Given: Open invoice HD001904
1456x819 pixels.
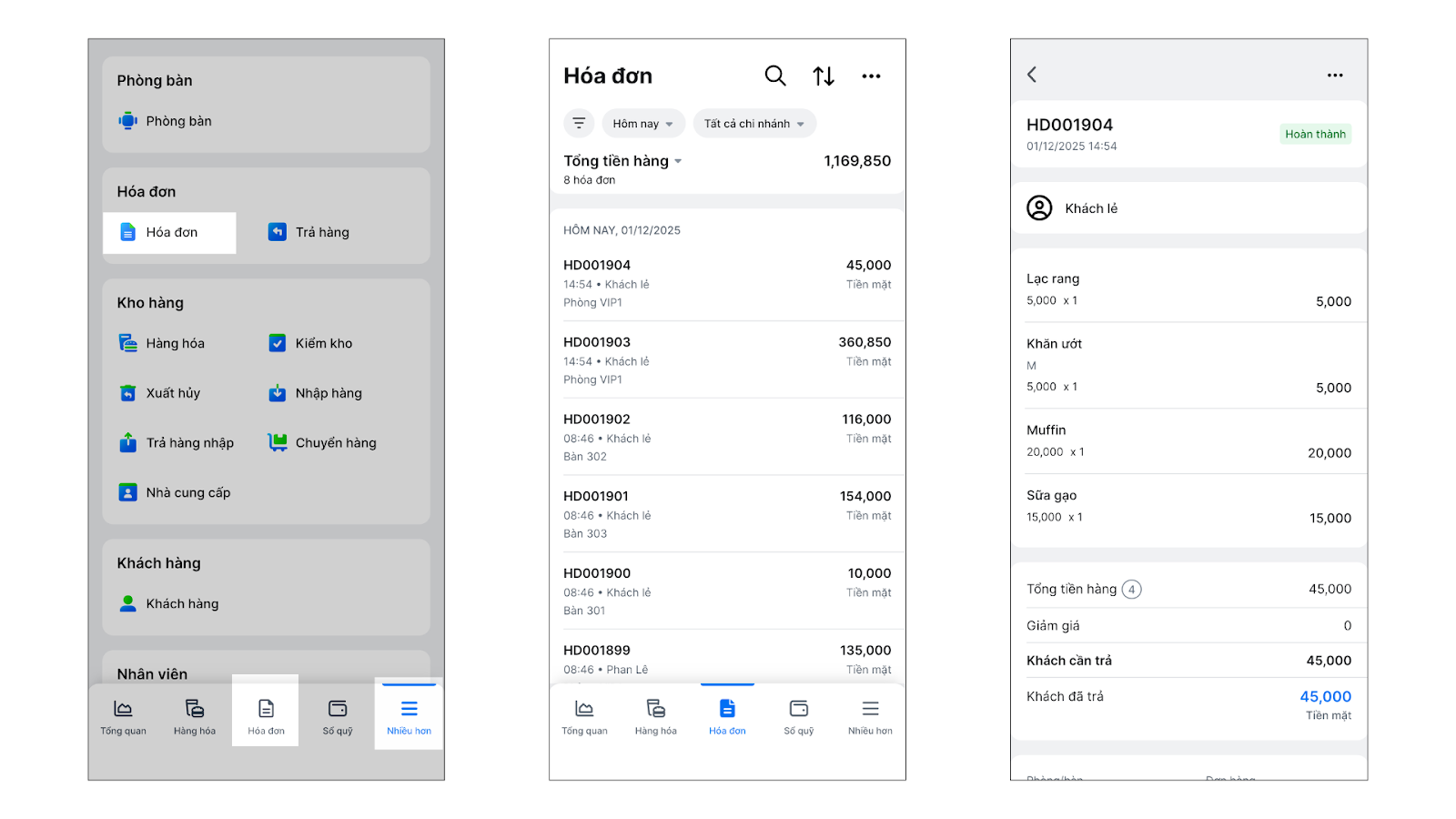Looking at the screenshot, I should (727, 283).
